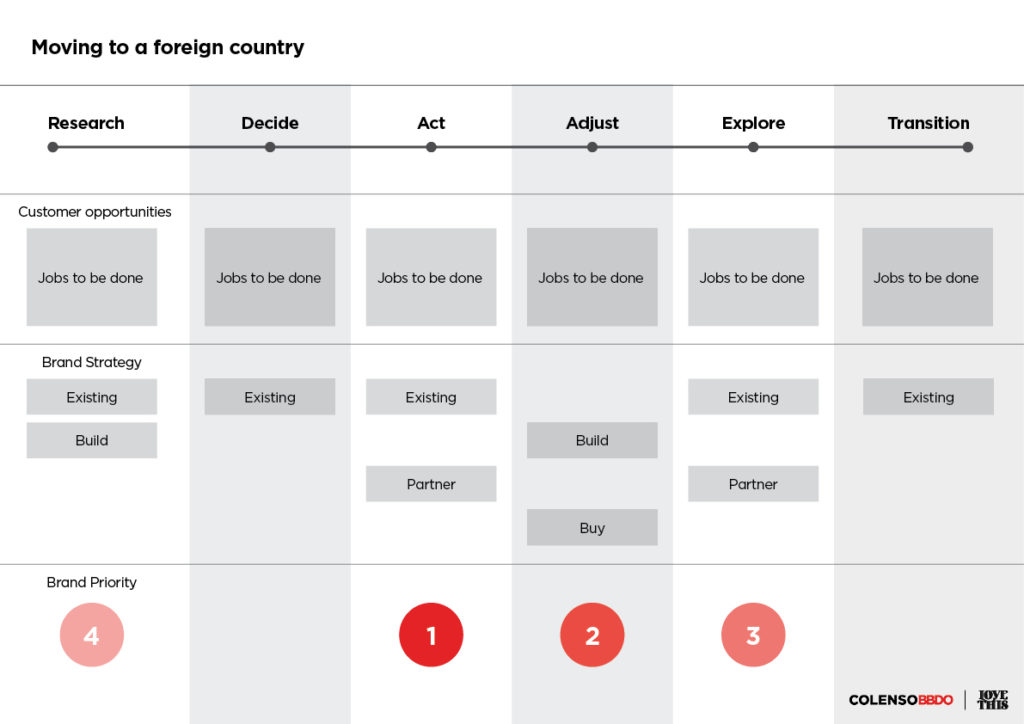Image resolution: width=1024 pixels, height=724 pixels.
Task: Click Jobs to be done under Decide
Action: [270, 277]
